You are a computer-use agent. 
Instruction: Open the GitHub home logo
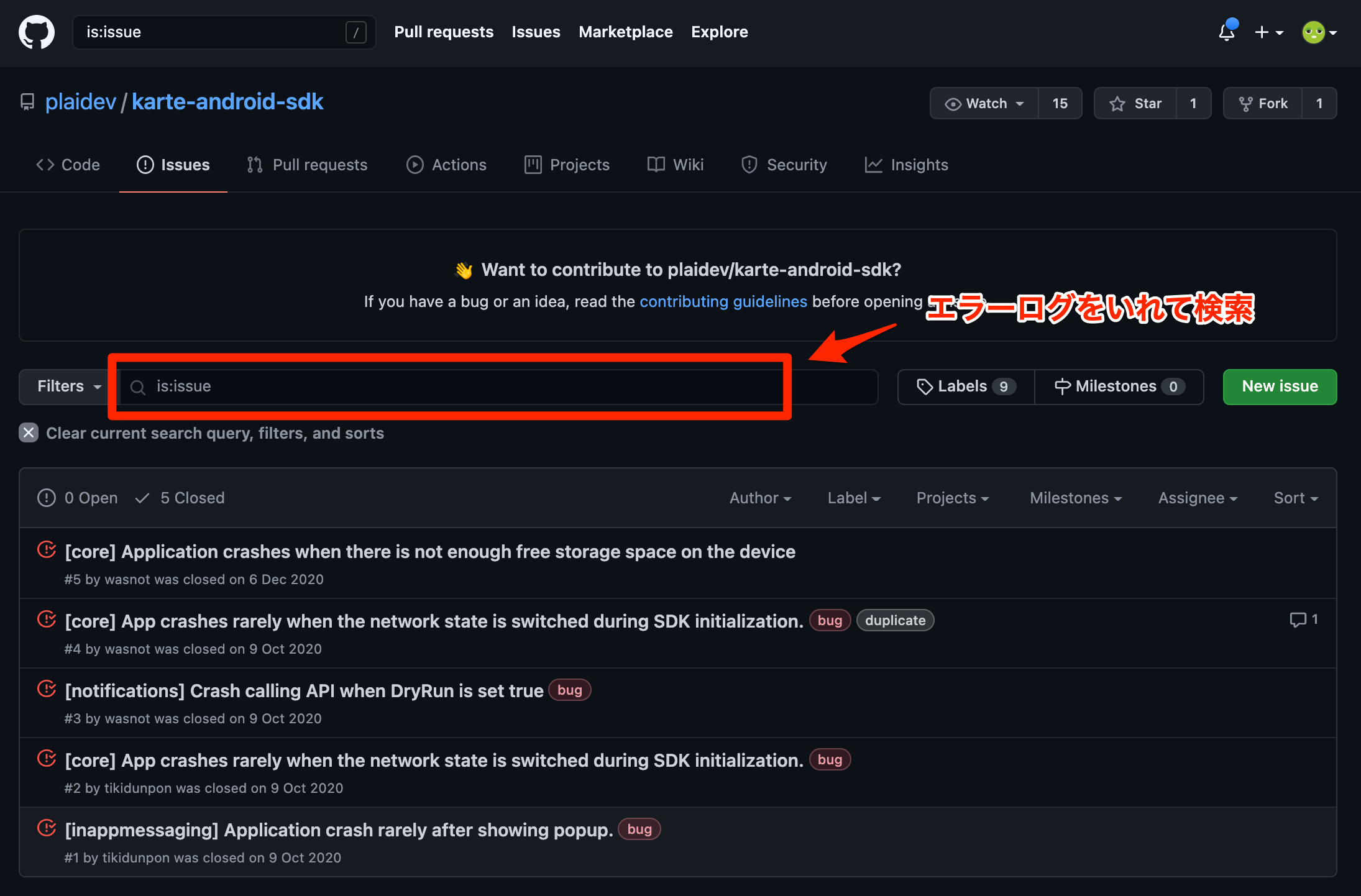[x=37, y=32]
